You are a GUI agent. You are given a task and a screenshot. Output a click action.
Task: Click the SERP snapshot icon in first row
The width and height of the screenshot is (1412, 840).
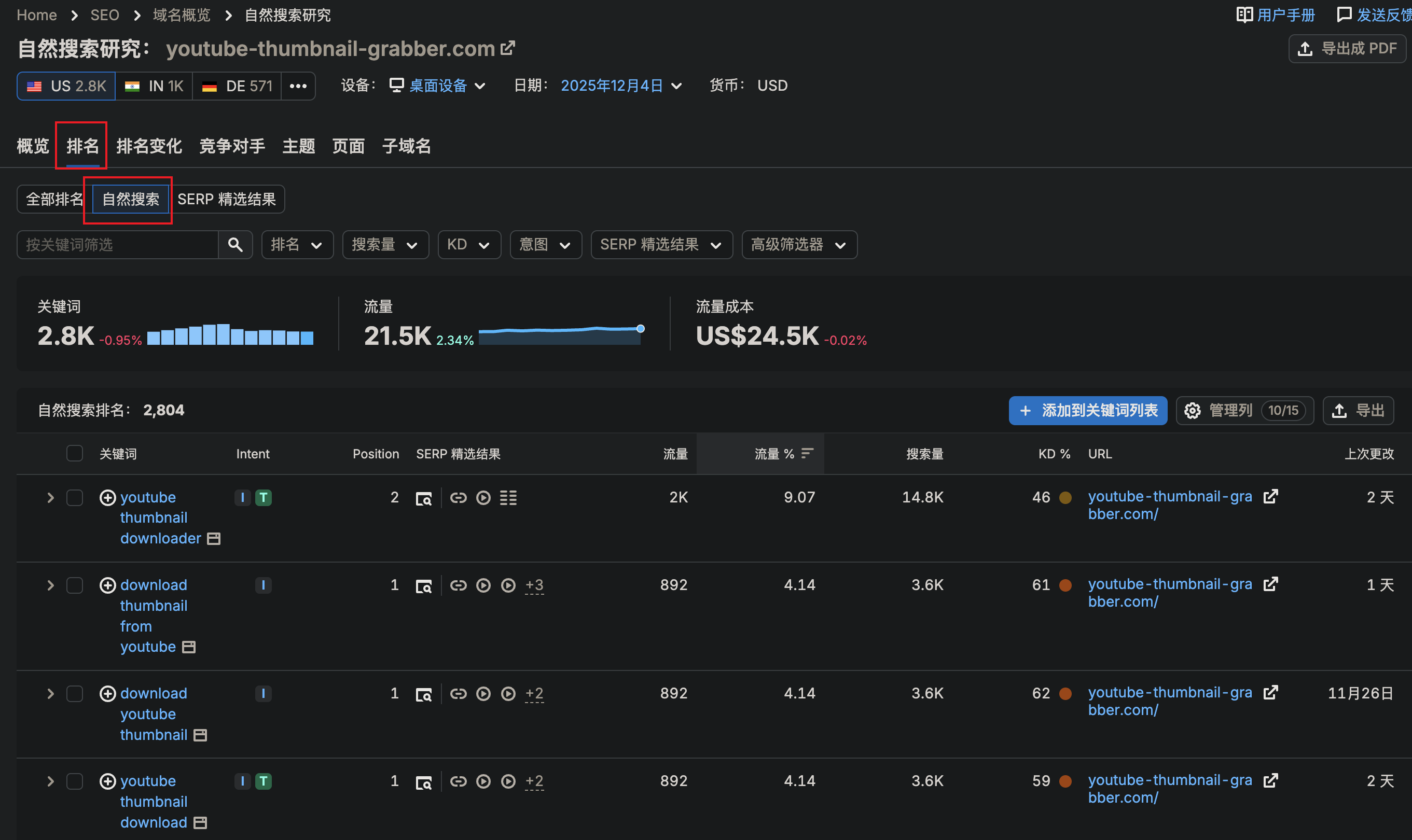423,498
